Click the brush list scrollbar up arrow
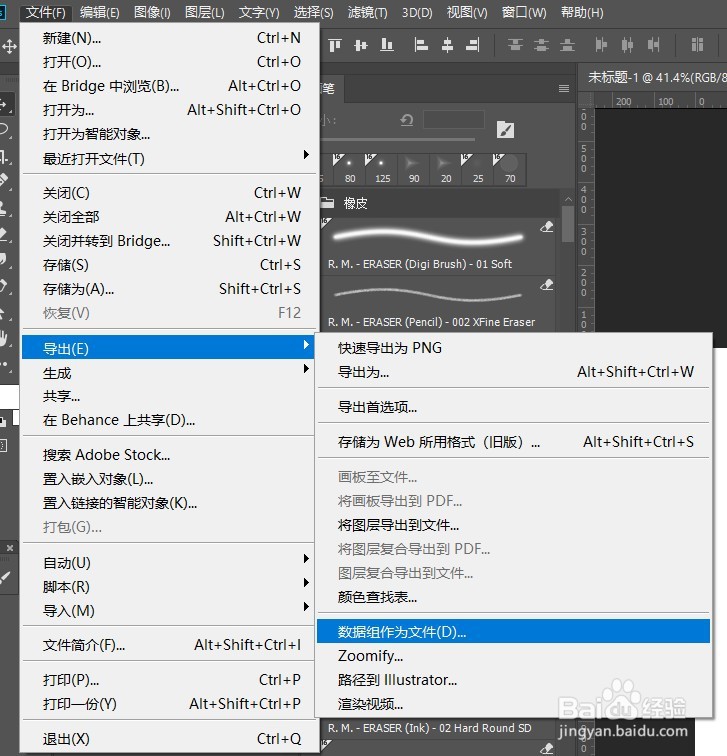727x756 pixels. 568,199
